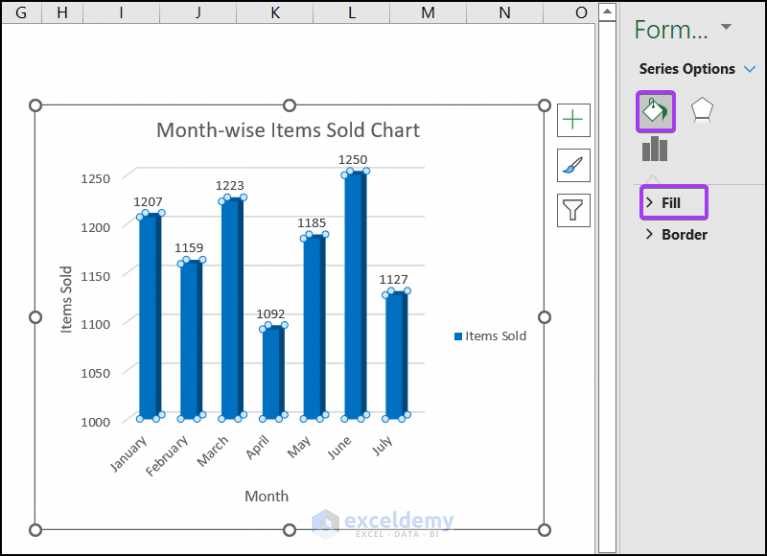Screen dimensions: 767x556
Task: Select the 1223 data label
Action: tap(229, 186)
